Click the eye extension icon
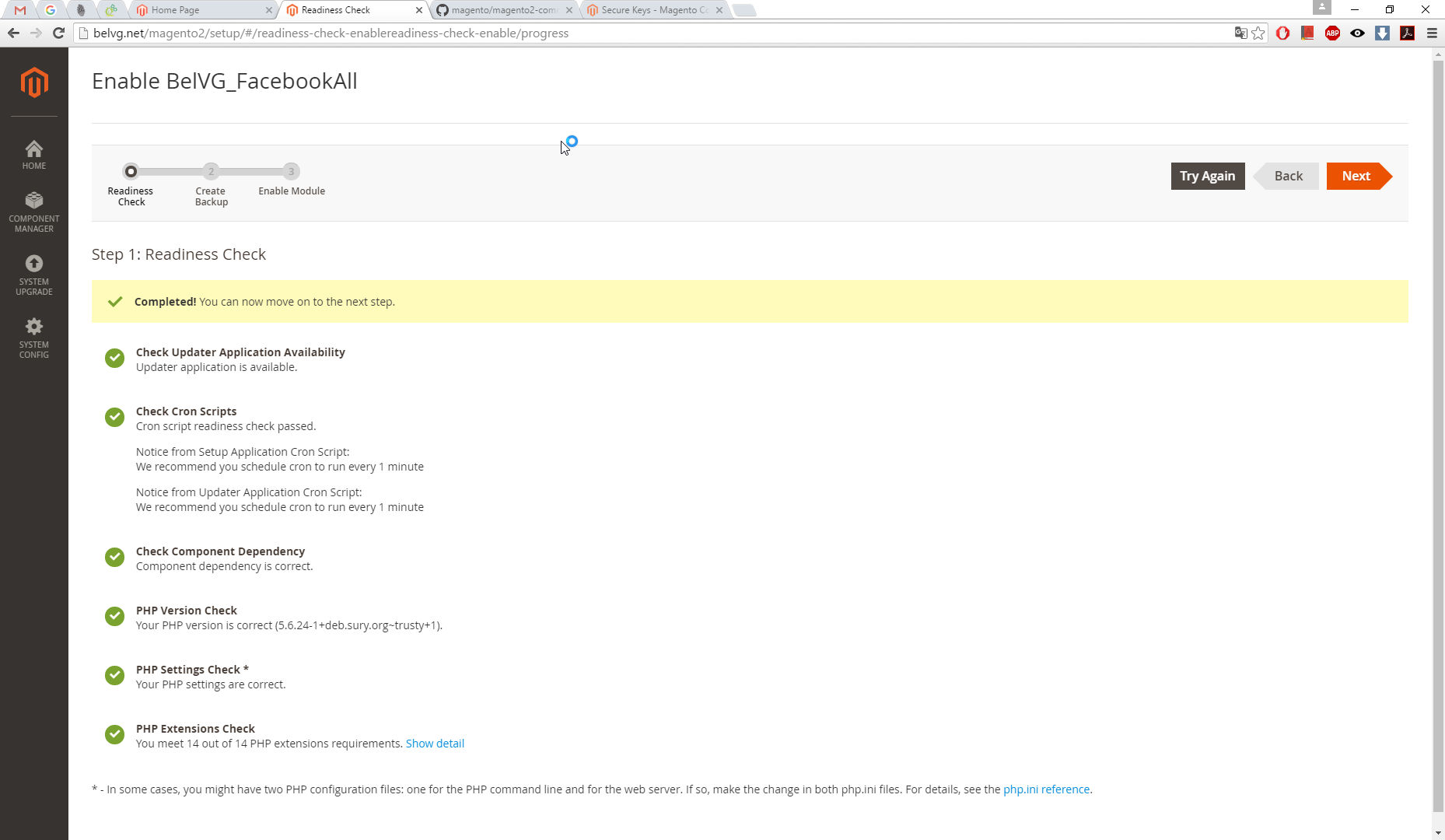1445x840 pixels. pos(1357,33)
